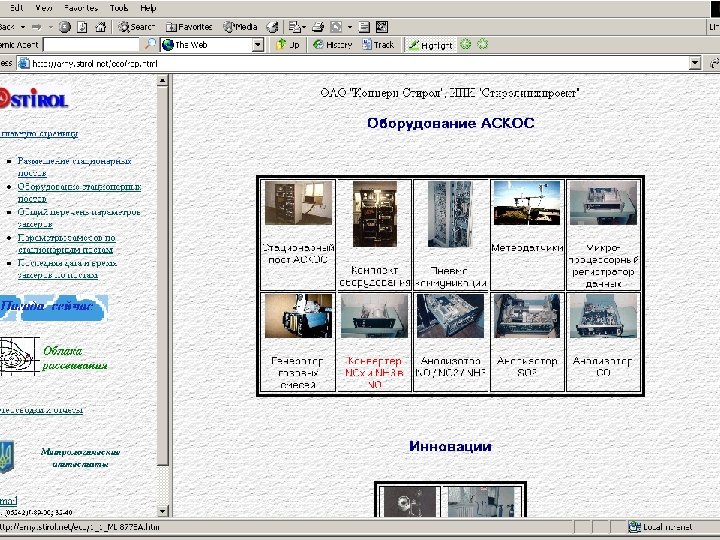The width and height of the screenshot is (720, 540).
Task: Click the first green gear icon after Highlight
Action: coord(466,45)
